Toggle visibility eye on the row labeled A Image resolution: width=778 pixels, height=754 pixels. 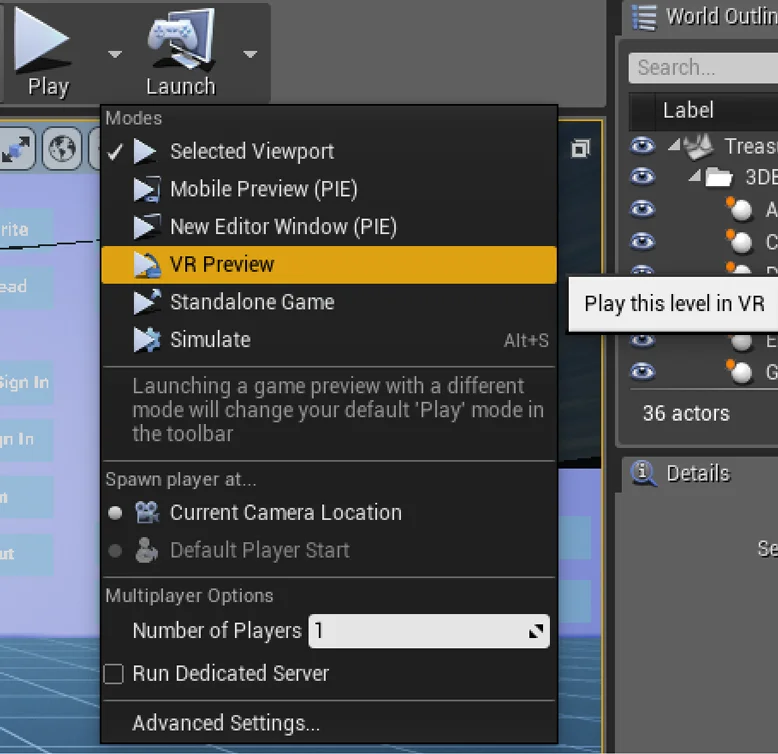(643, 209)
